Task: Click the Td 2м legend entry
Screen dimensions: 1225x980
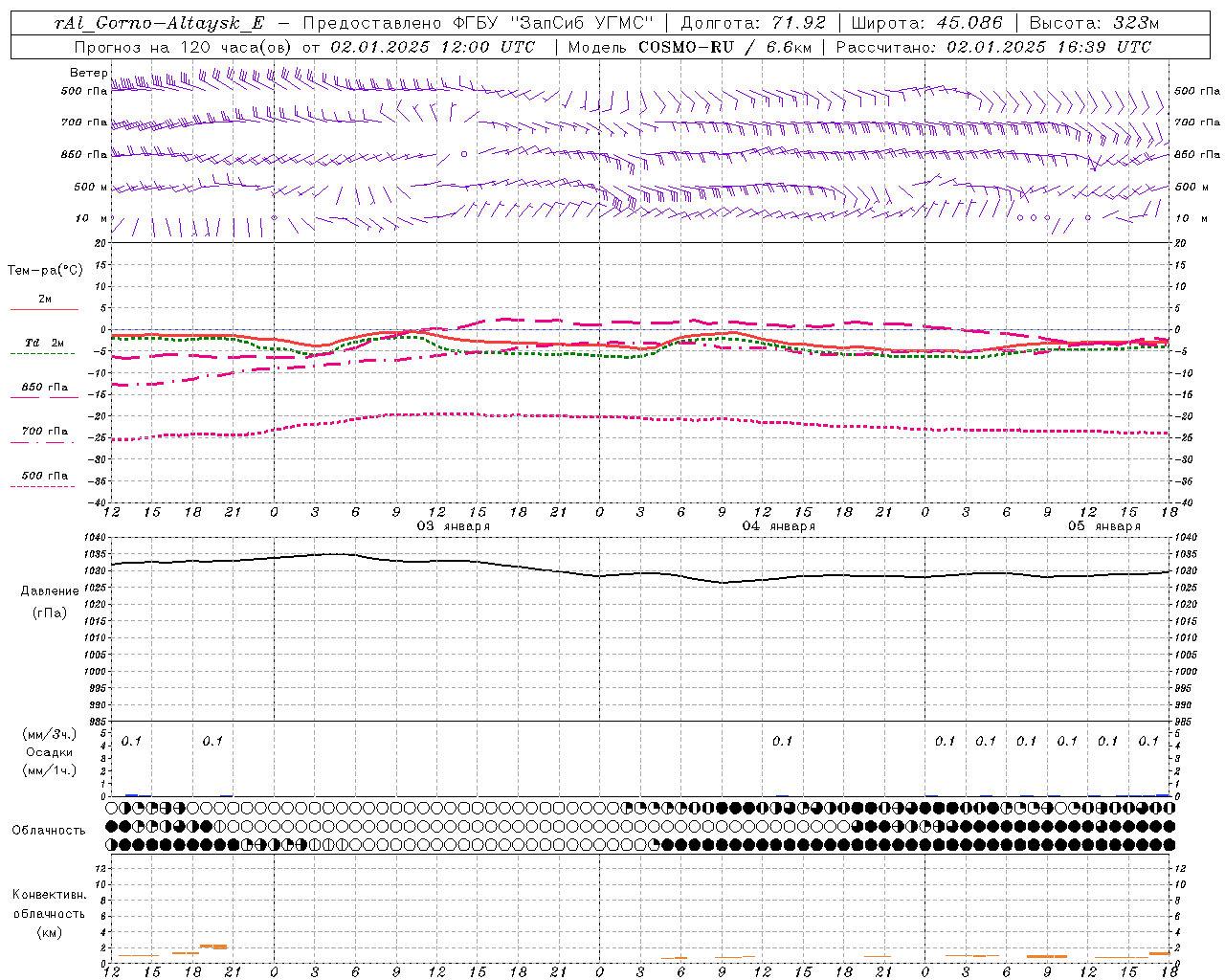Action: [x=45, y=343]
